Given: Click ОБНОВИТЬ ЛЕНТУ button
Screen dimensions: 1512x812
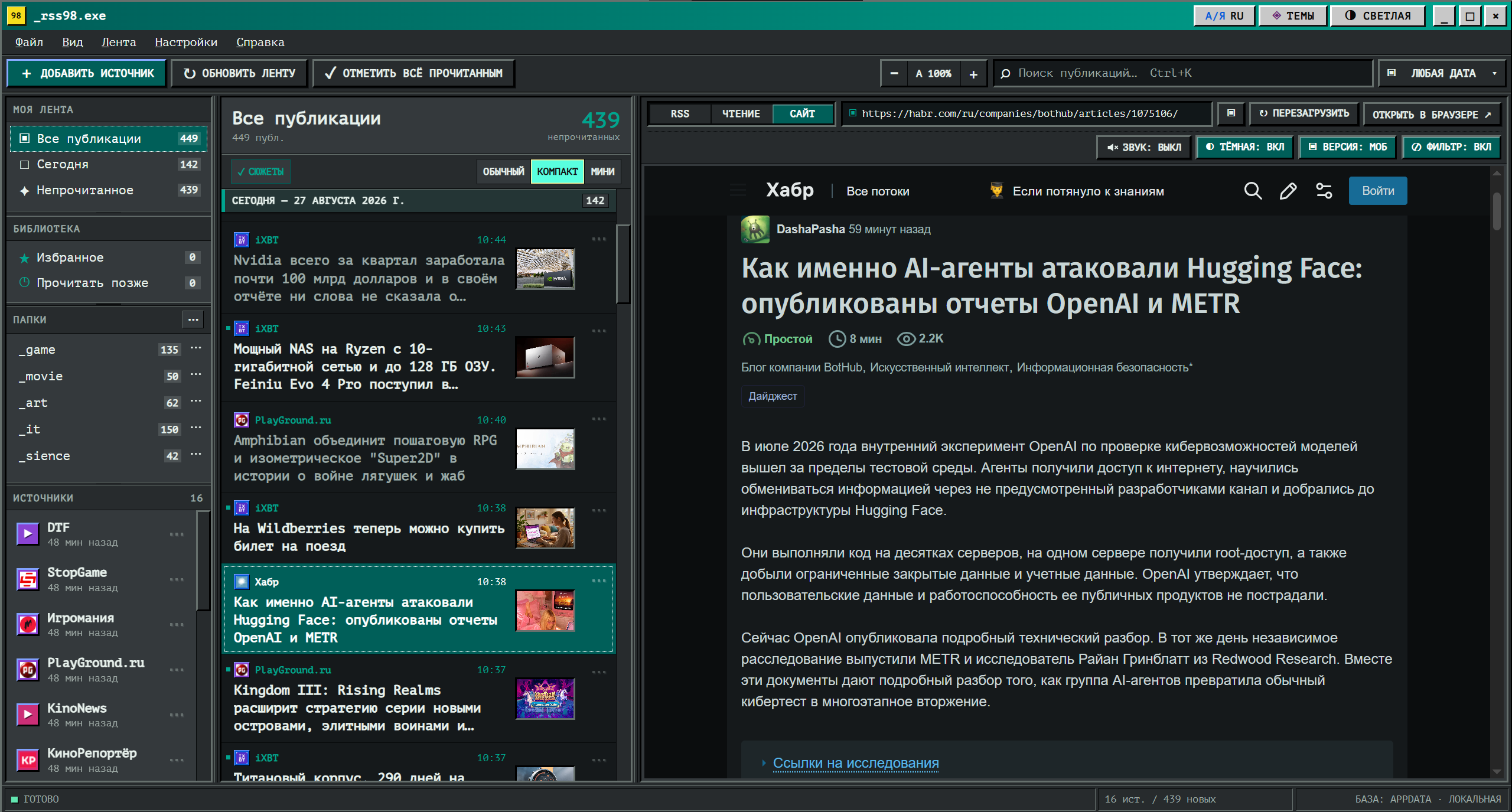Looking at the screenshot, I should click(240, 73).
